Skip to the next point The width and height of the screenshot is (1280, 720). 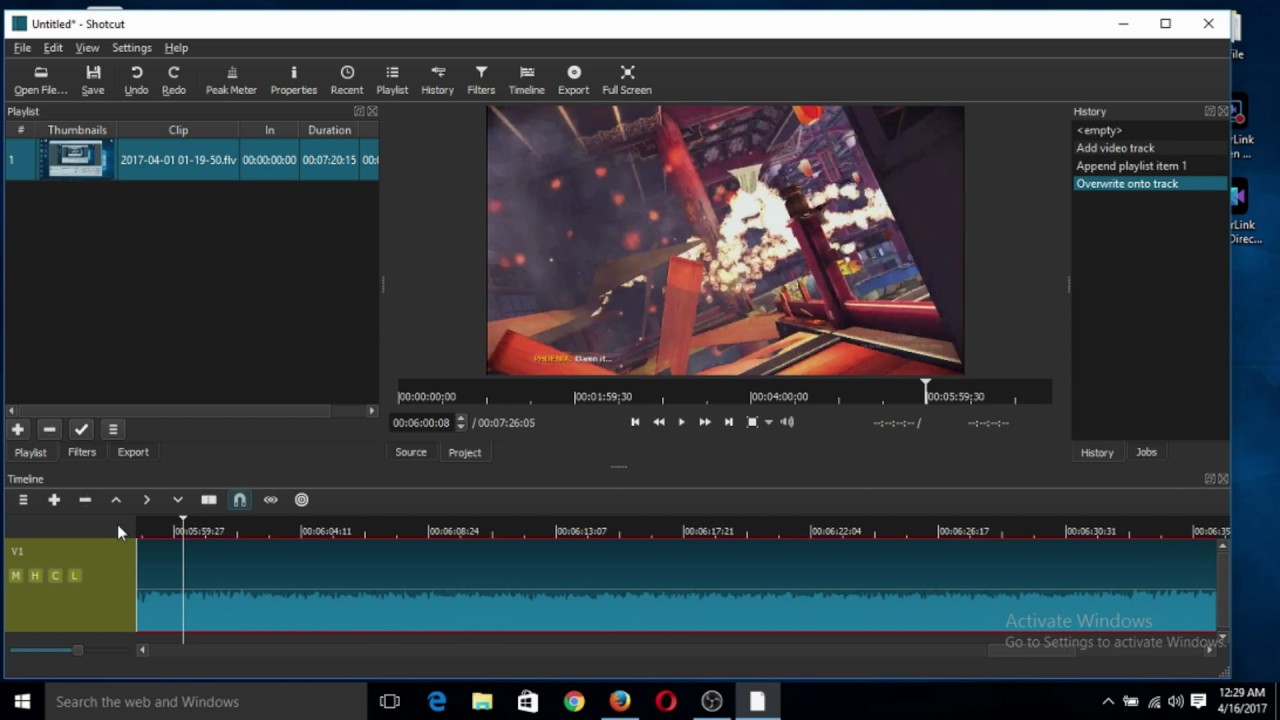[729, 422]
